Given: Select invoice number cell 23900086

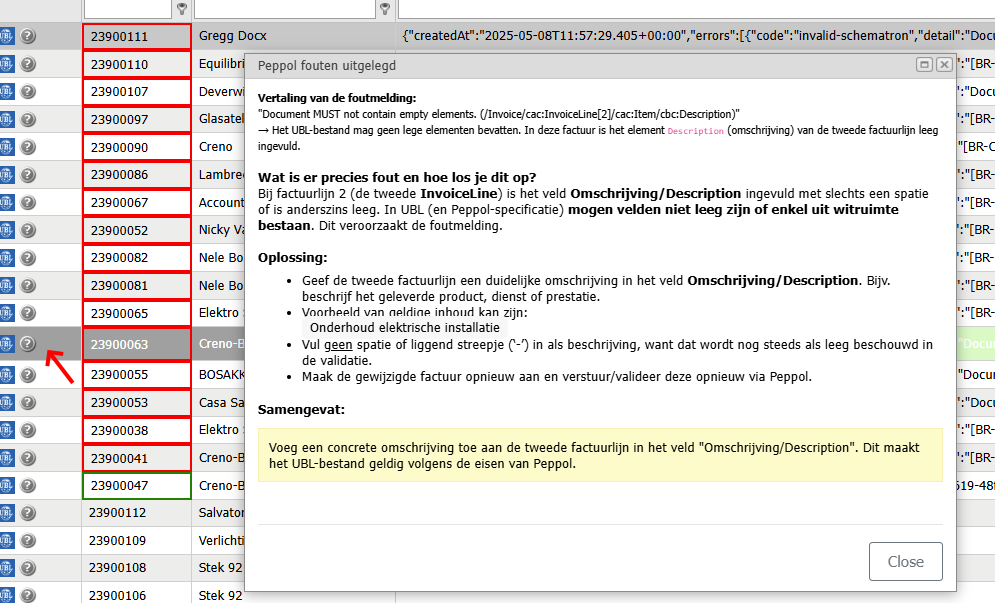Looking at the screenshot, I should pos(136,175).
